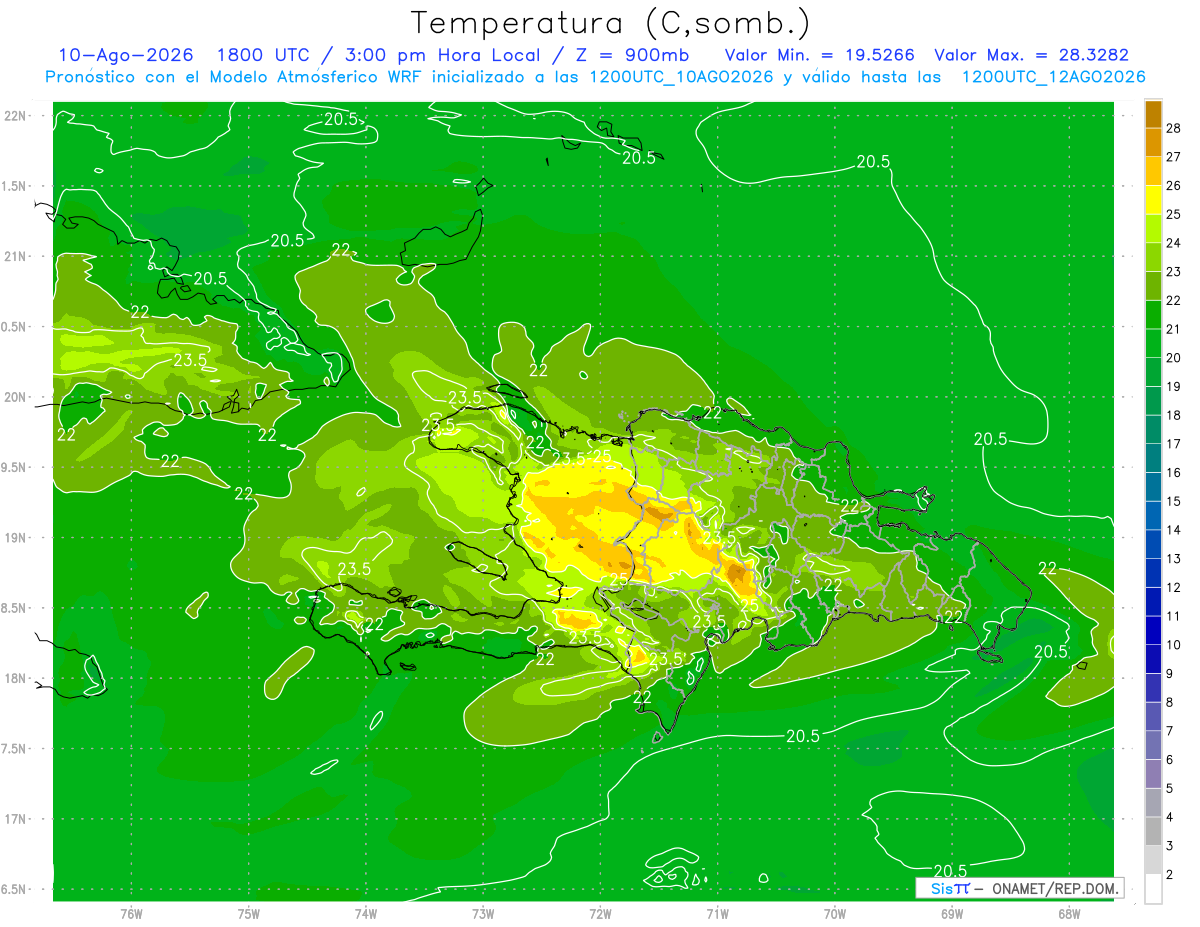Select the '71W' longitude axis label
1200x927 pixels.
(717, 914)
